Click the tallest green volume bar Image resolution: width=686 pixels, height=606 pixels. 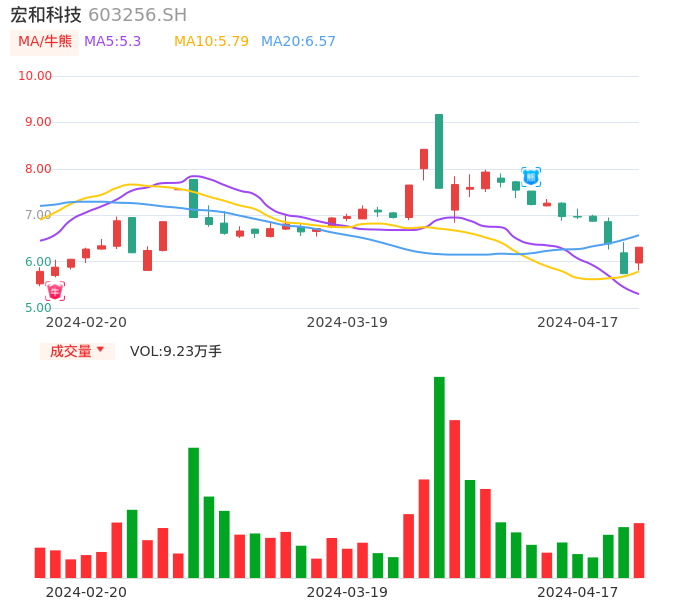(x=439, y=477)
